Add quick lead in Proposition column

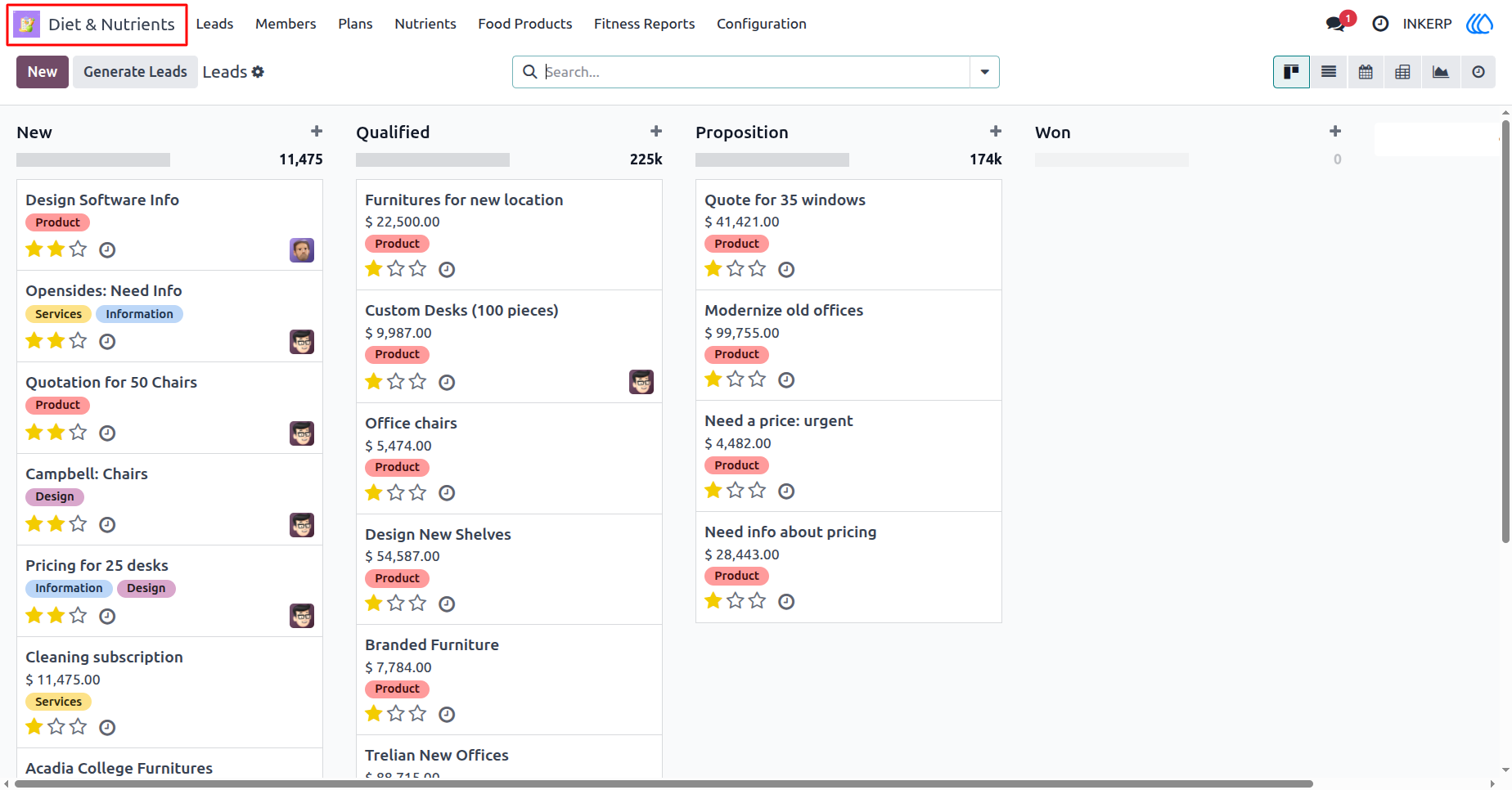[x=996, y=132]
